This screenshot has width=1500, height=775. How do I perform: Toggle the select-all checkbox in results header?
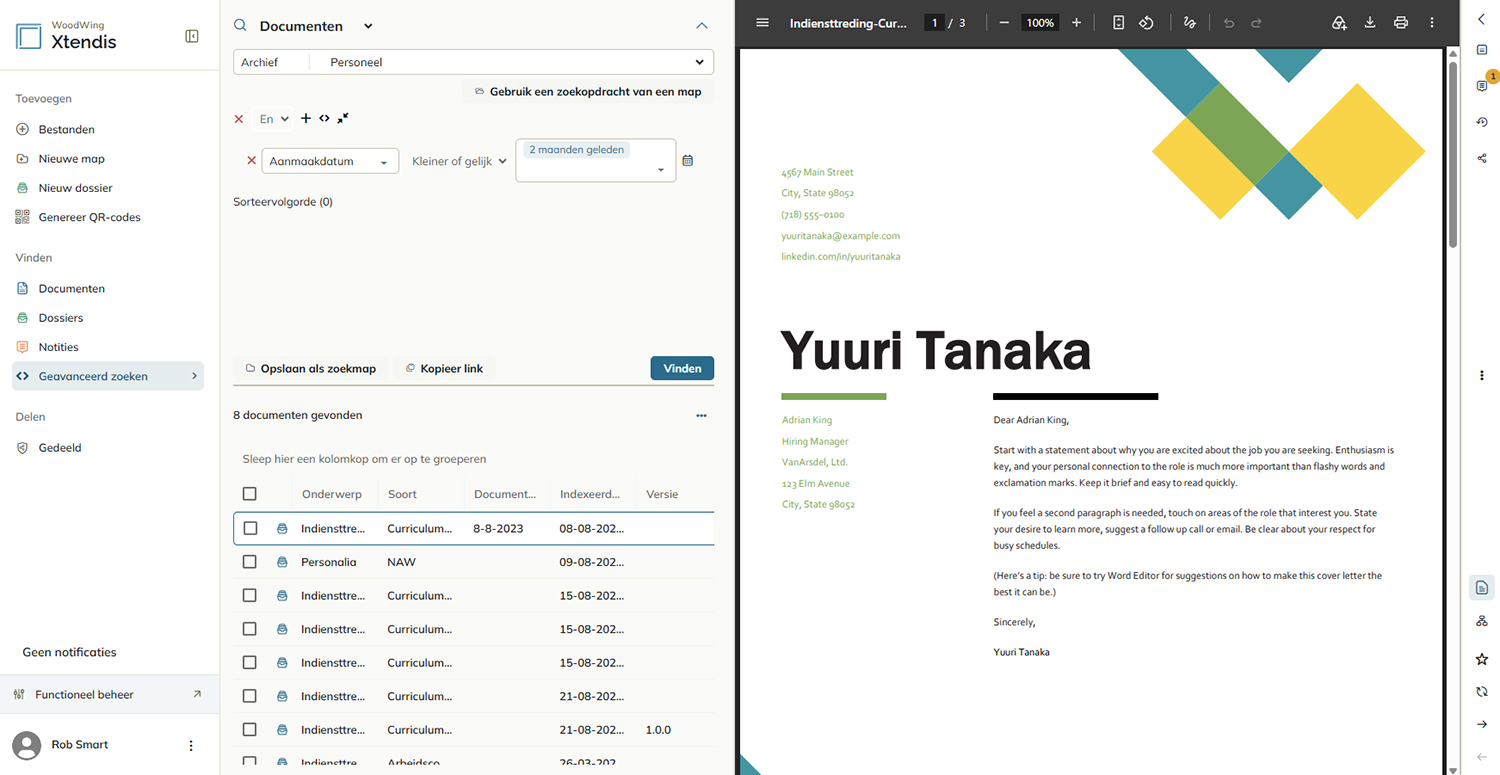pyautogui.click(x=250, y=494)
